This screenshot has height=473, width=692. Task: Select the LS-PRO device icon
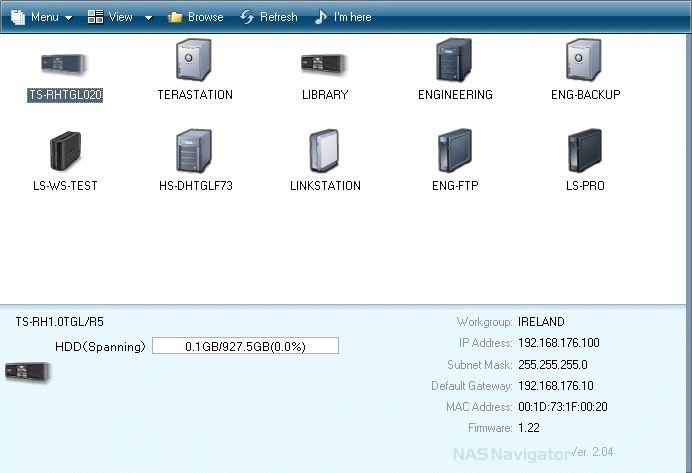pos(585,150)
